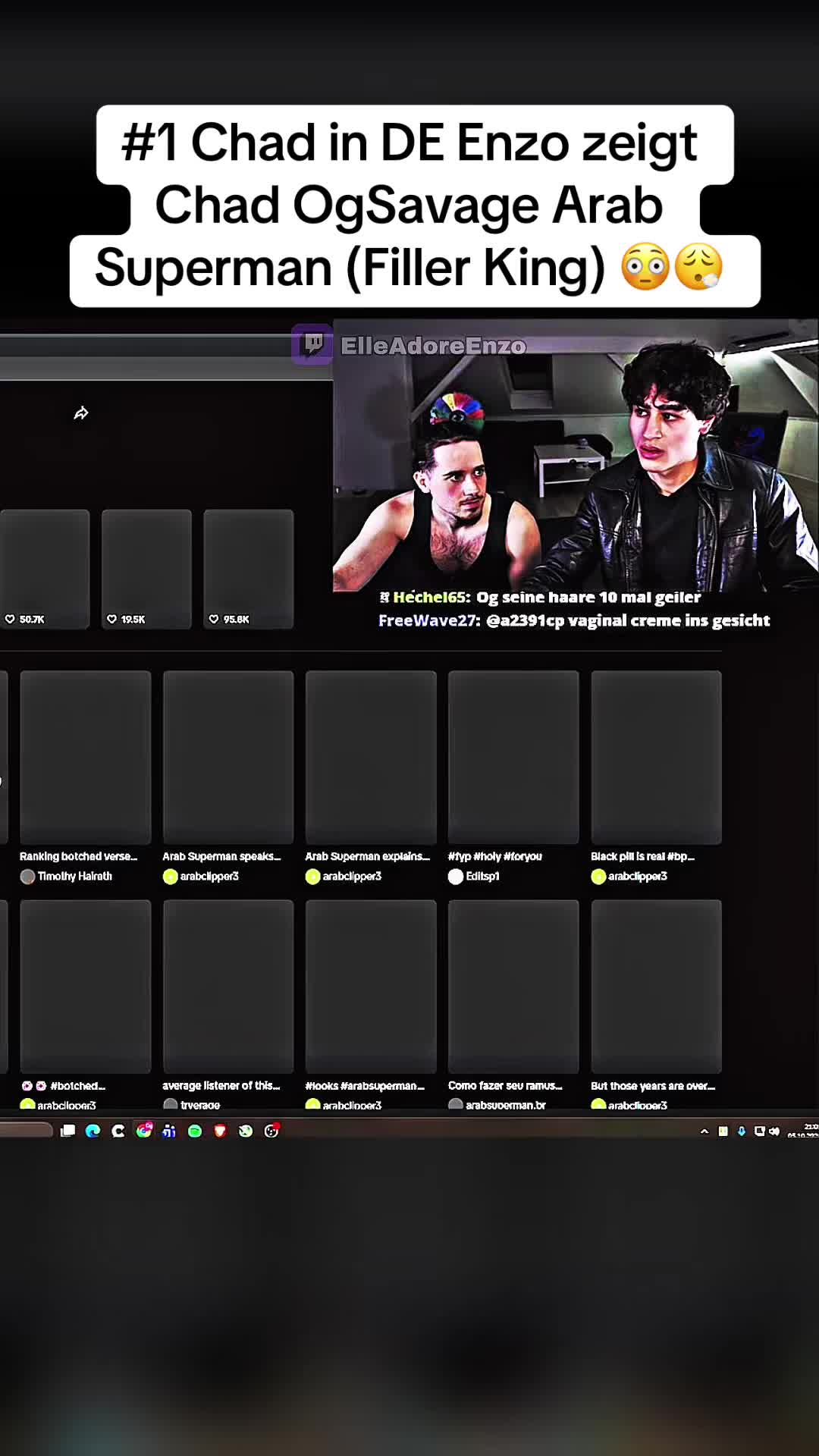Expand hidden system tray icons chevron
Image resolution: width=819 pixels, height=1456 pixels.
pos(704,1131)
